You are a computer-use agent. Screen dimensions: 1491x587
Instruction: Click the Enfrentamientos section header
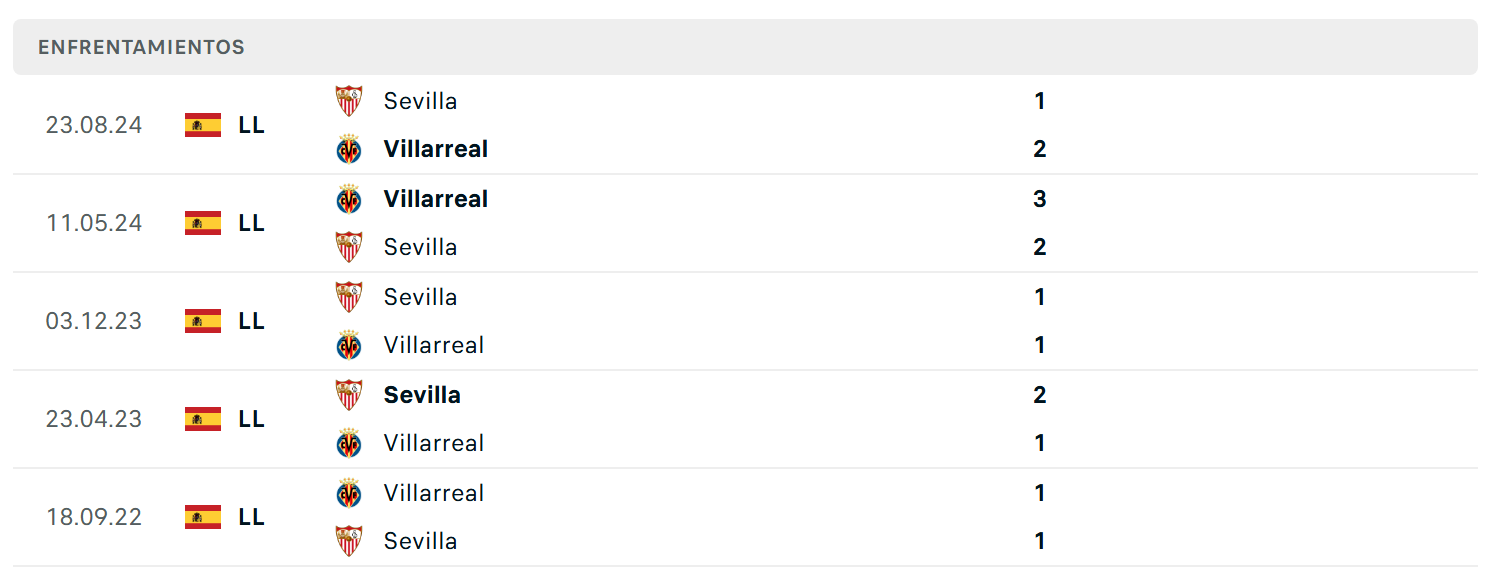pyautogui.click(x=745, y=47)
